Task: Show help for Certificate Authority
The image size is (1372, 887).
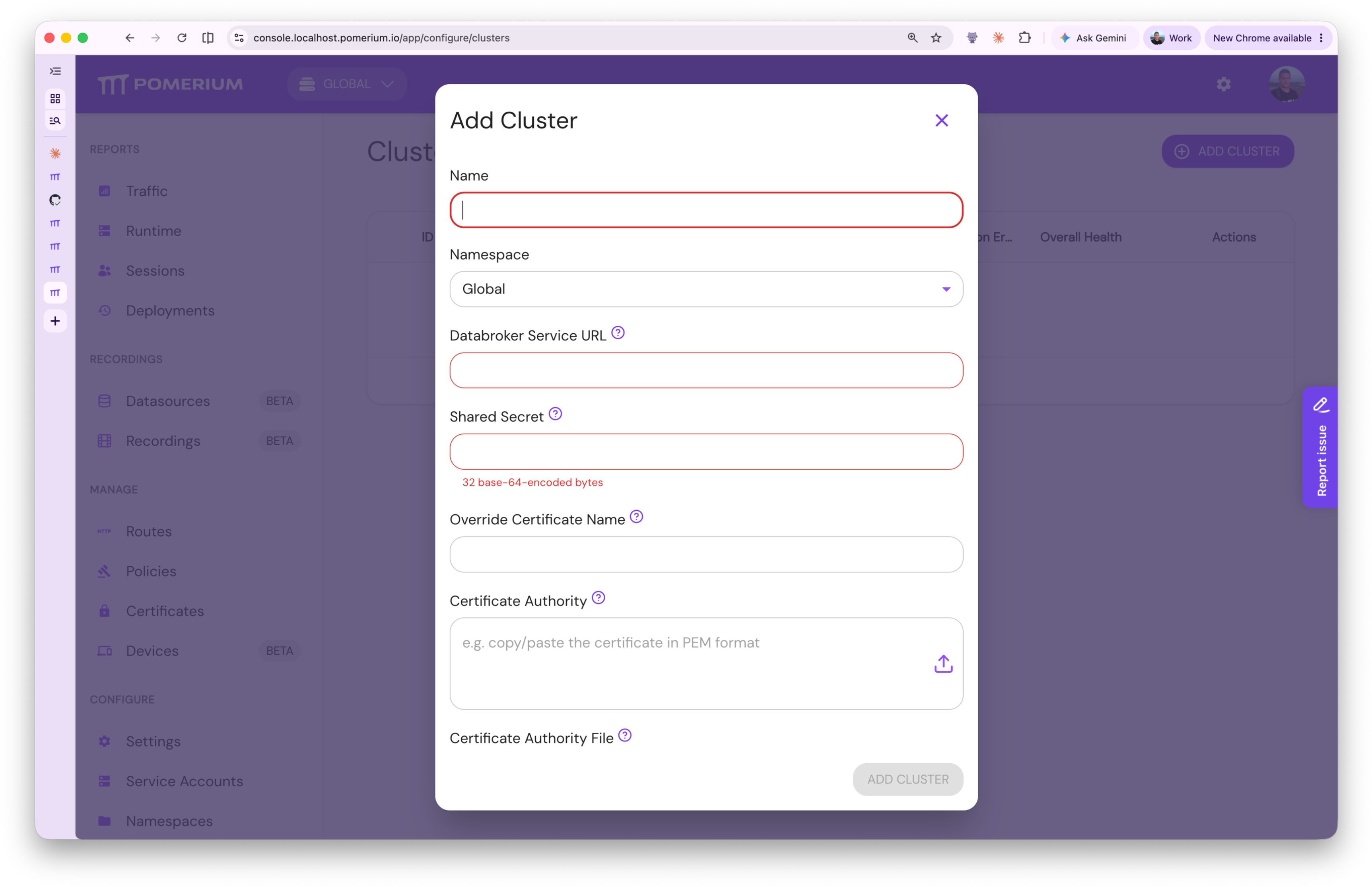Action: tap(598, 599)
